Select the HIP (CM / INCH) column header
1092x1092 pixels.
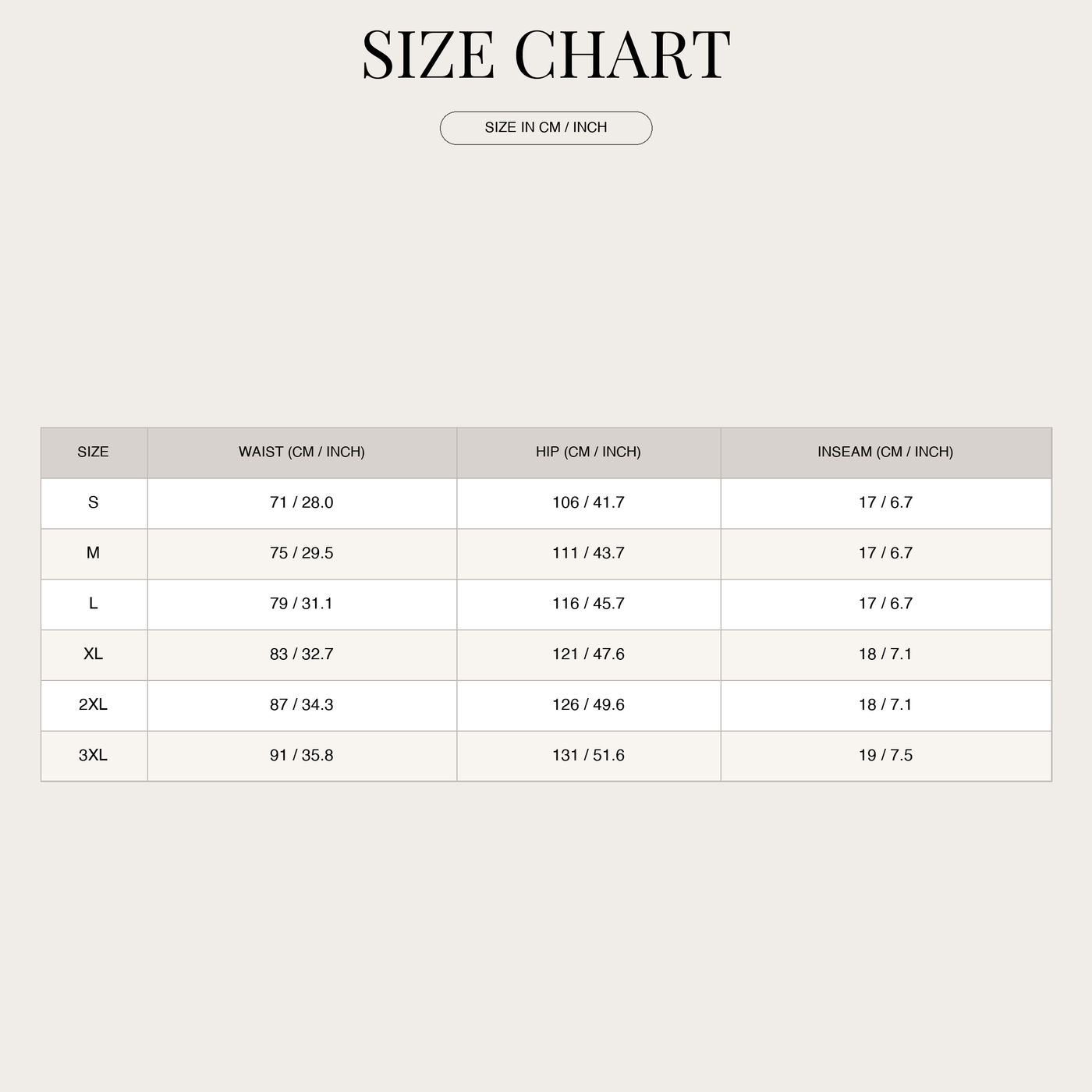[588, 452]
